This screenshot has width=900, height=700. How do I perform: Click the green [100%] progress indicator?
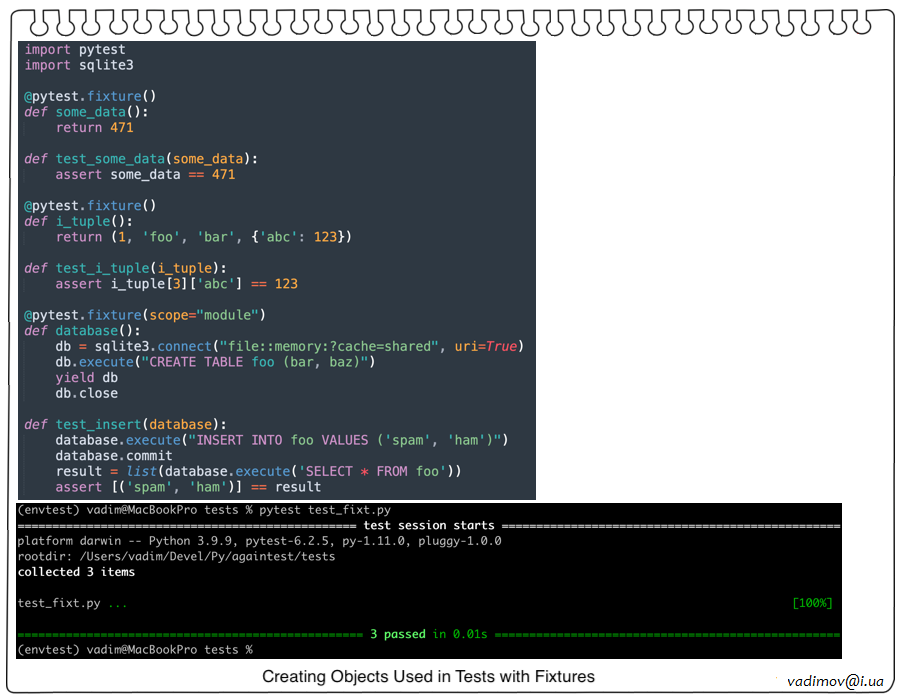click(811, 603)
